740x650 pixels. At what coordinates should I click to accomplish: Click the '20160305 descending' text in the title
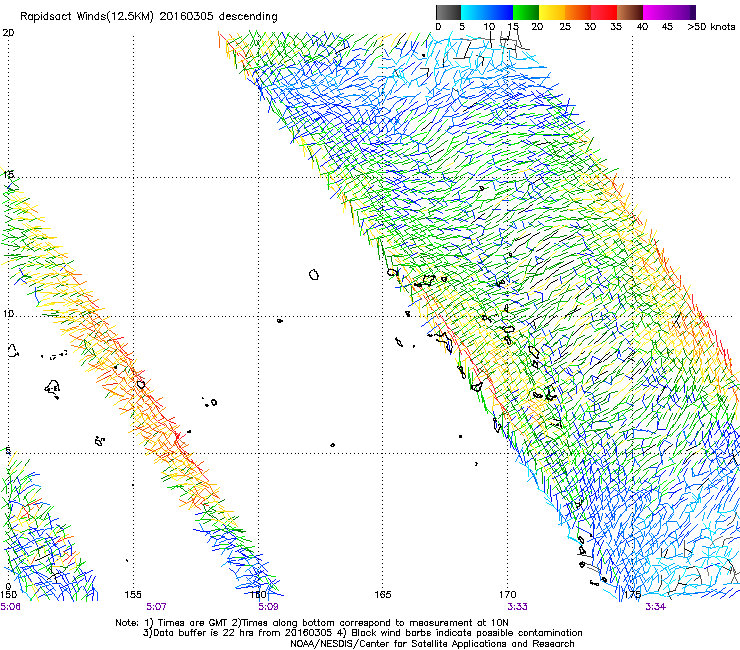tap(218, 17)
